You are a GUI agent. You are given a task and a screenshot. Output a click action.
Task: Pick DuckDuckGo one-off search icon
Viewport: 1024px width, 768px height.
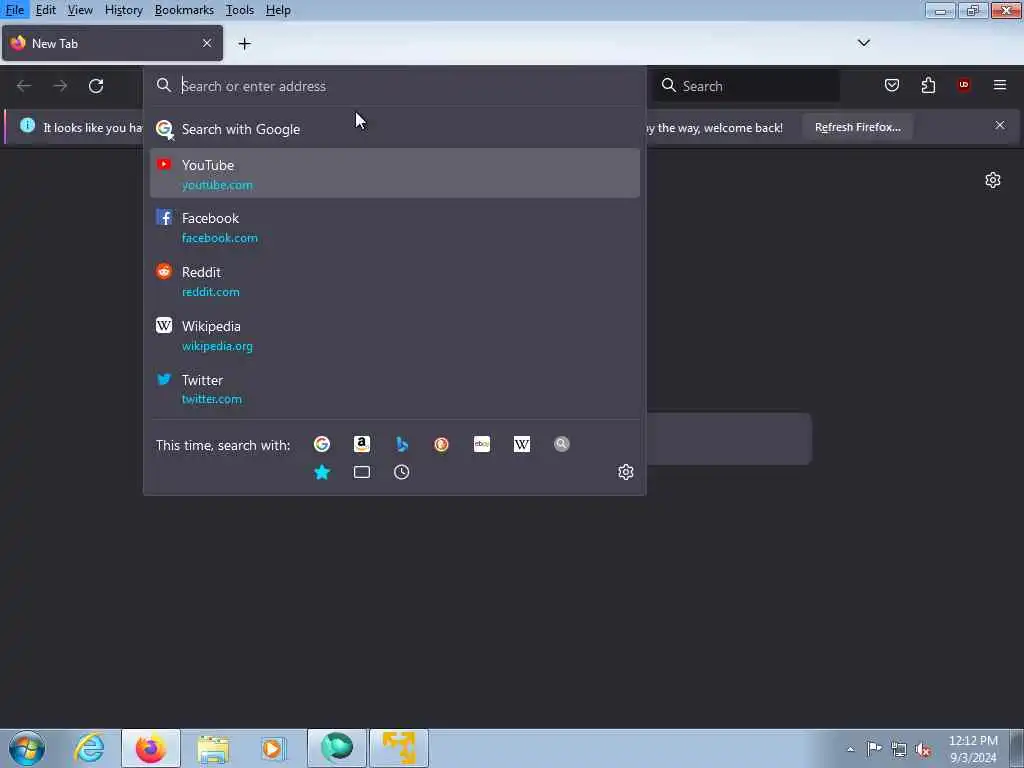click(x=441, y=444)
